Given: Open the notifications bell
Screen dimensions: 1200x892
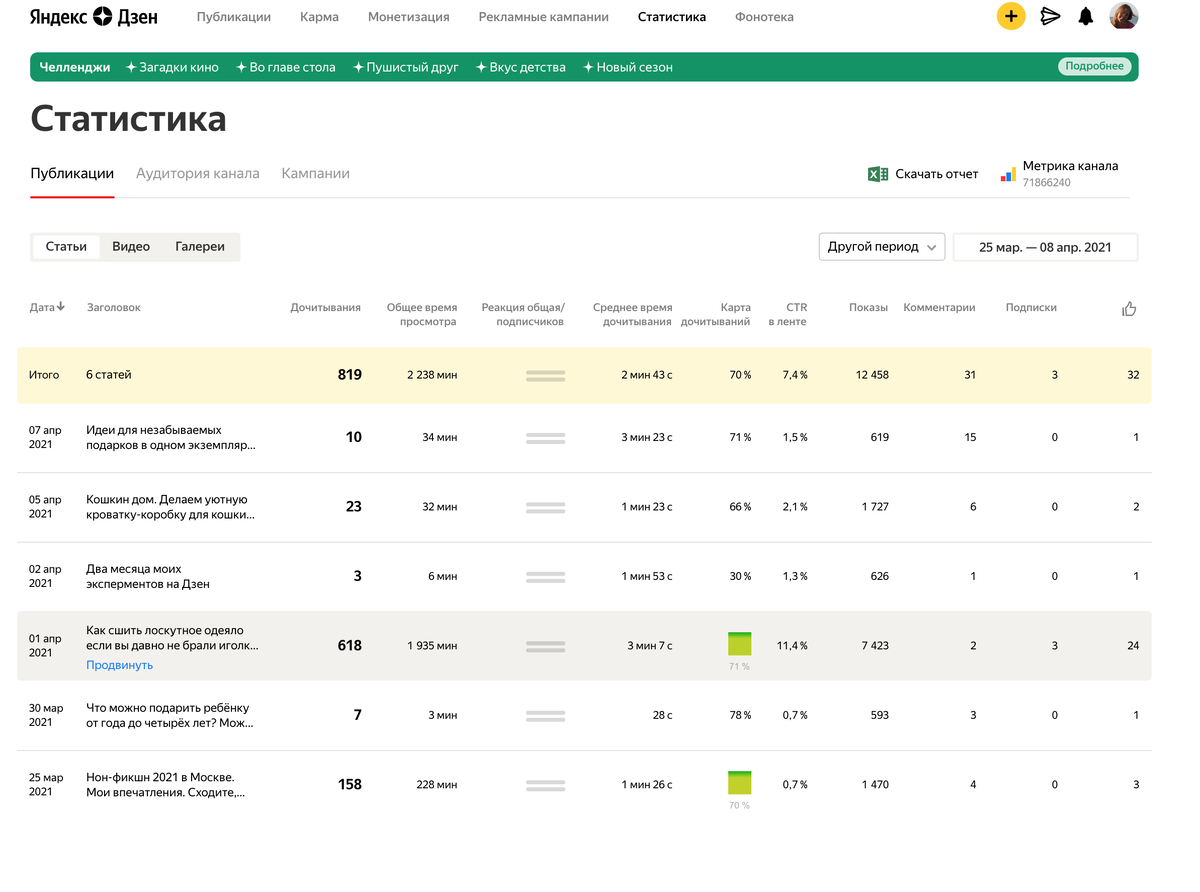Looking at the screenshot, I should (x=1086, y=16).
